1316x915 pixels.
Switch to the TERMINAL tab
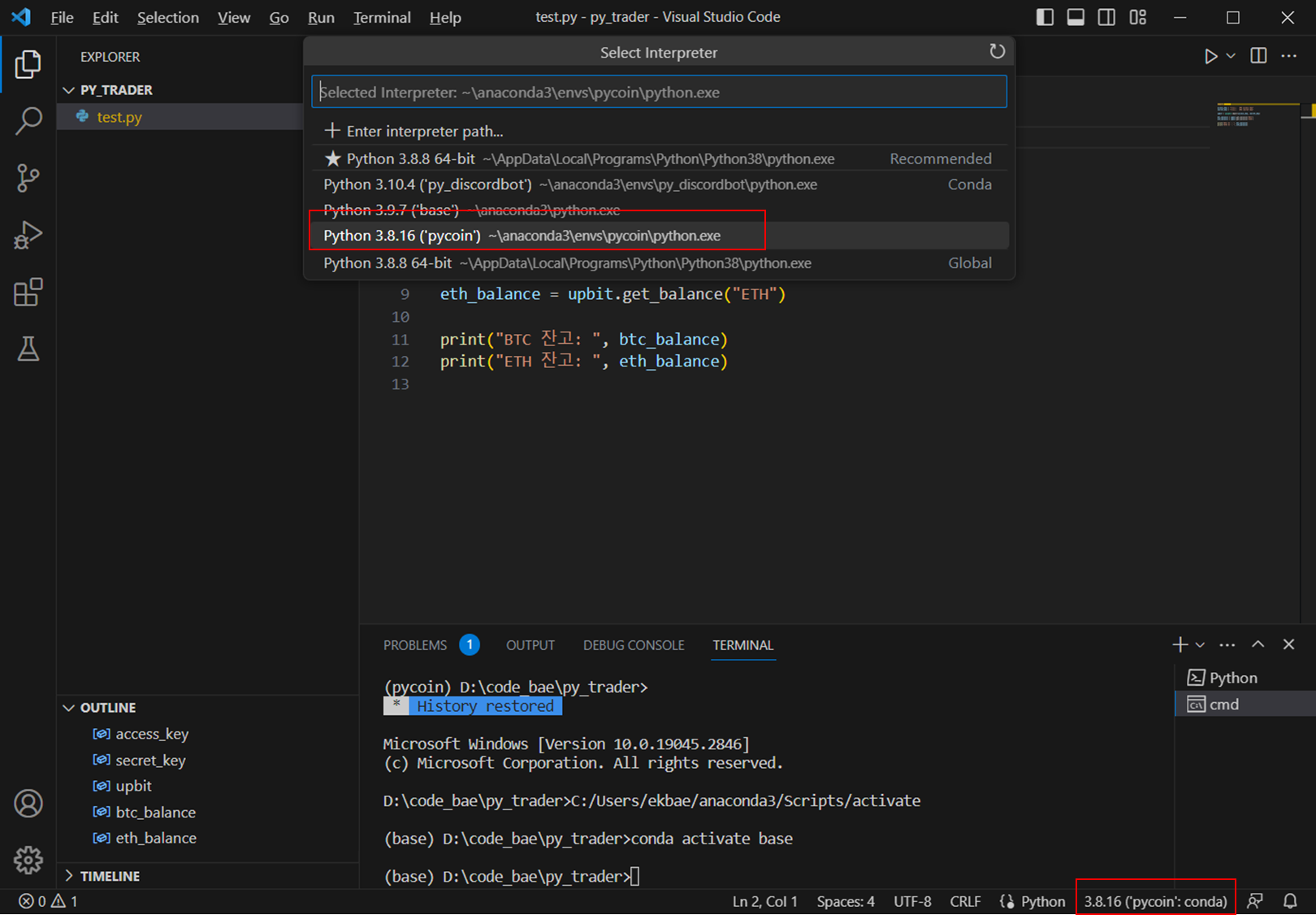point(743,645)
